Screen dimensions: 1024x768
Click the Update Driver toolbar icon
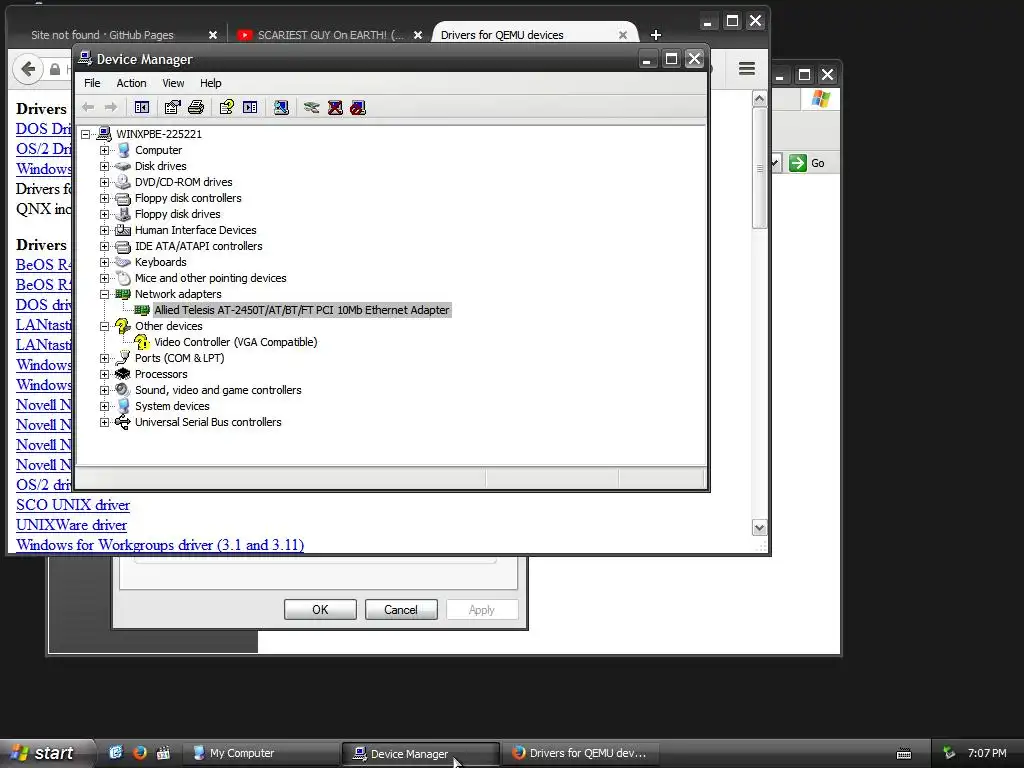[x=312, y=107]
